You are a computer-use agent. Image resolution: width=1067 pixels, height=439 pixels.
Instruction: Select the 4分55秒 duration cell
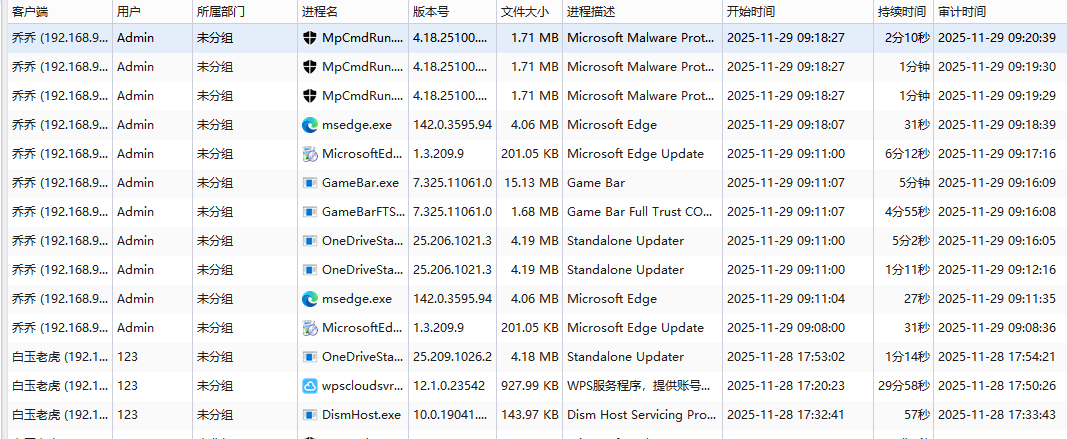tap(907, 212)
